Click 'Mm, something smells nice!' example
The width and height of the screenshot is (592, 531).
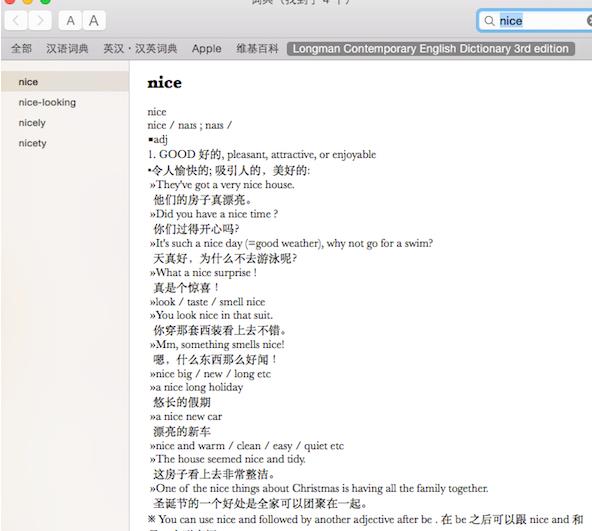(217, 345)
